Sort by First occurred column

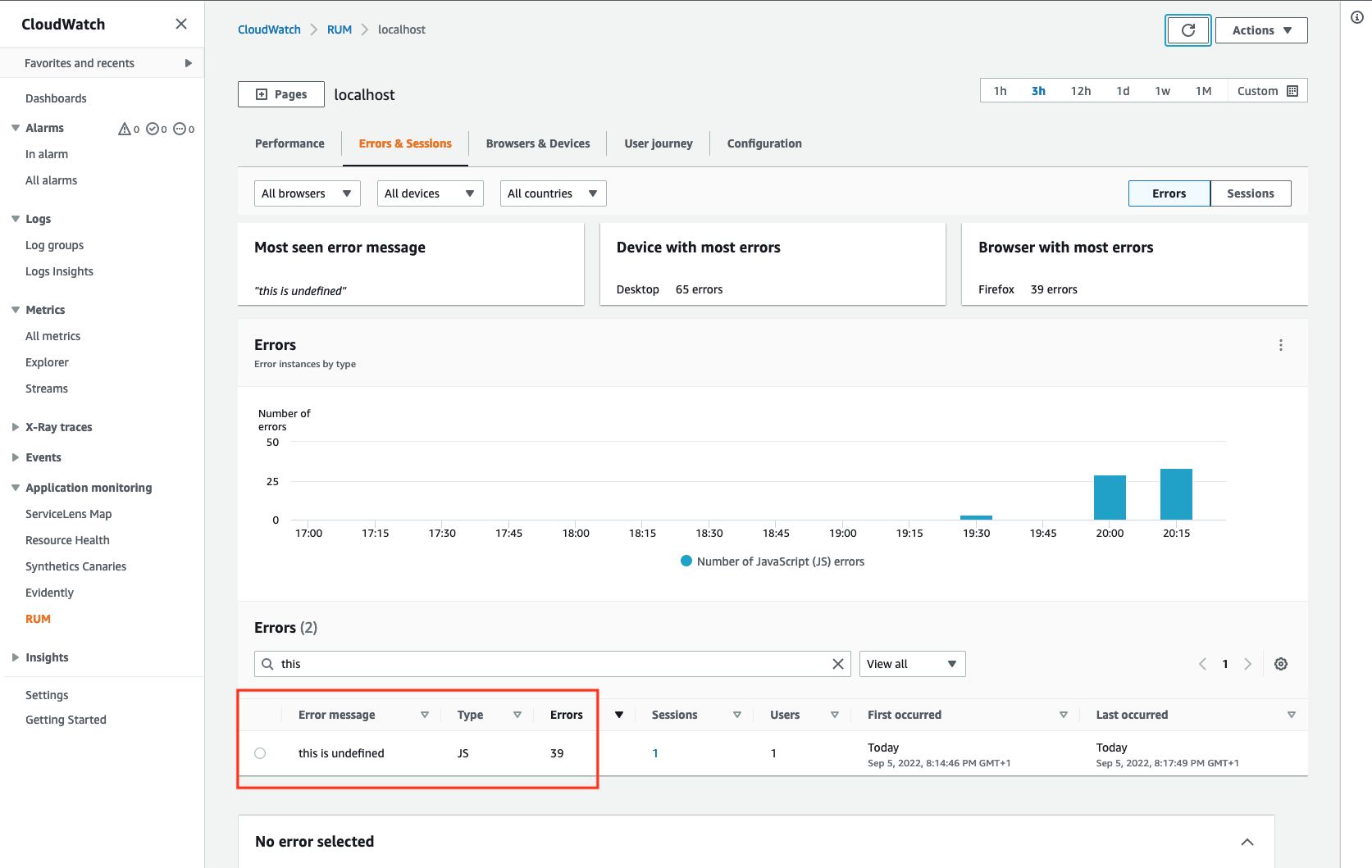pos(1064,715)
